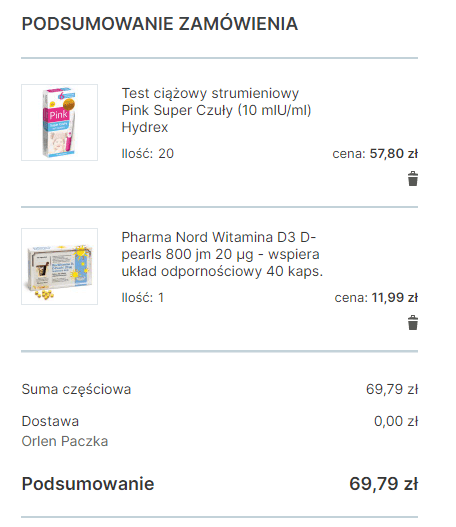
Task: Click the subtotal amount 69,79 zł
Action: tap(392, 389)
